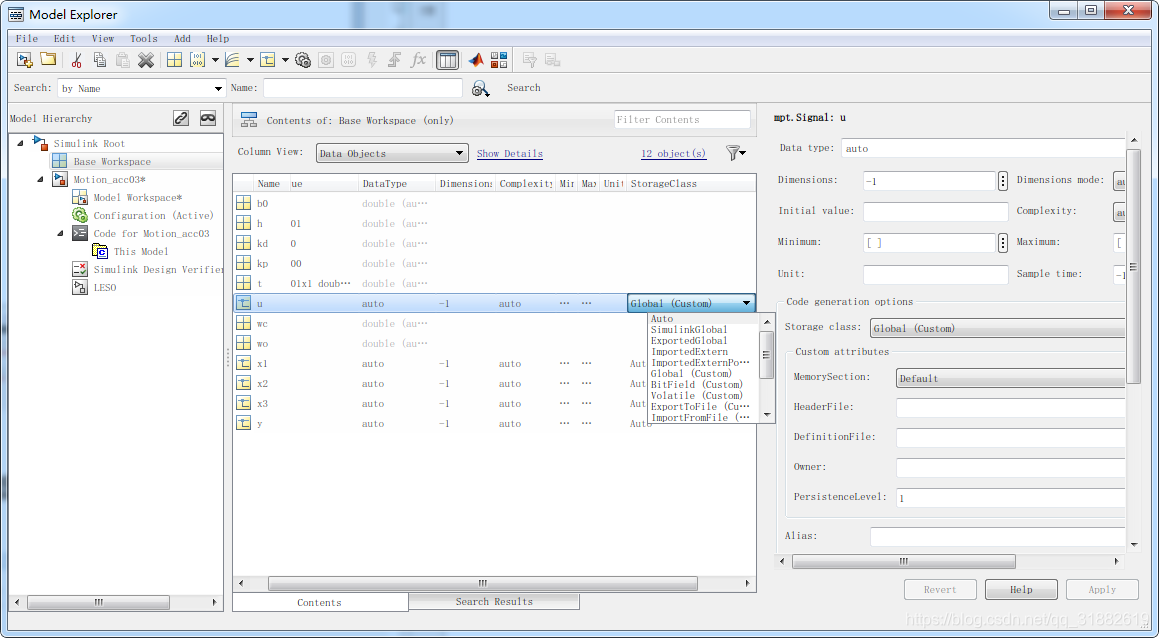This screenshot has height=638, width=1159.
Task: Open the arrow beside the signal icon
Action: click(x=250, y=60)
